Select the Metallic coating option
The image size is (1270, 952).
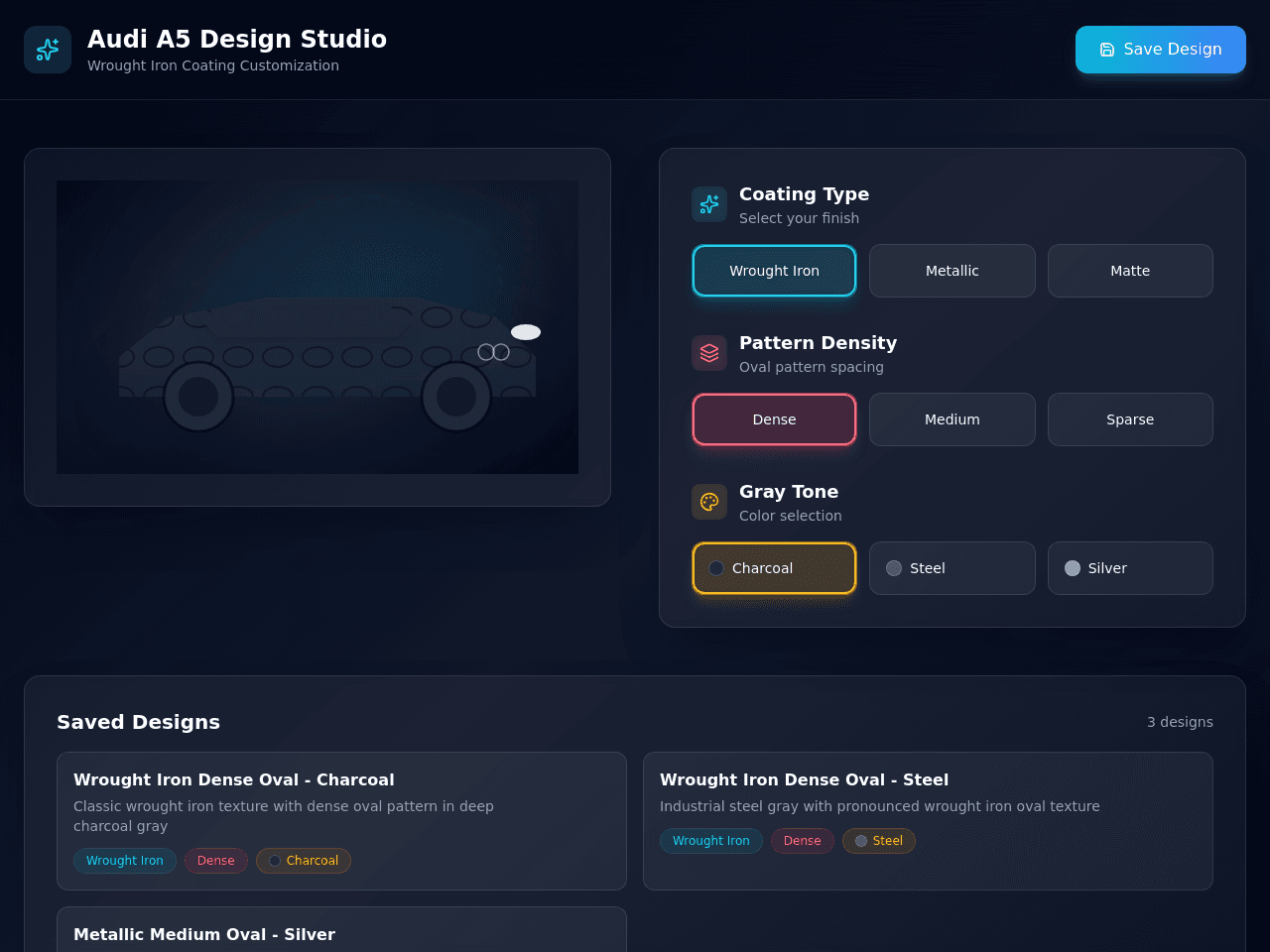952,271
